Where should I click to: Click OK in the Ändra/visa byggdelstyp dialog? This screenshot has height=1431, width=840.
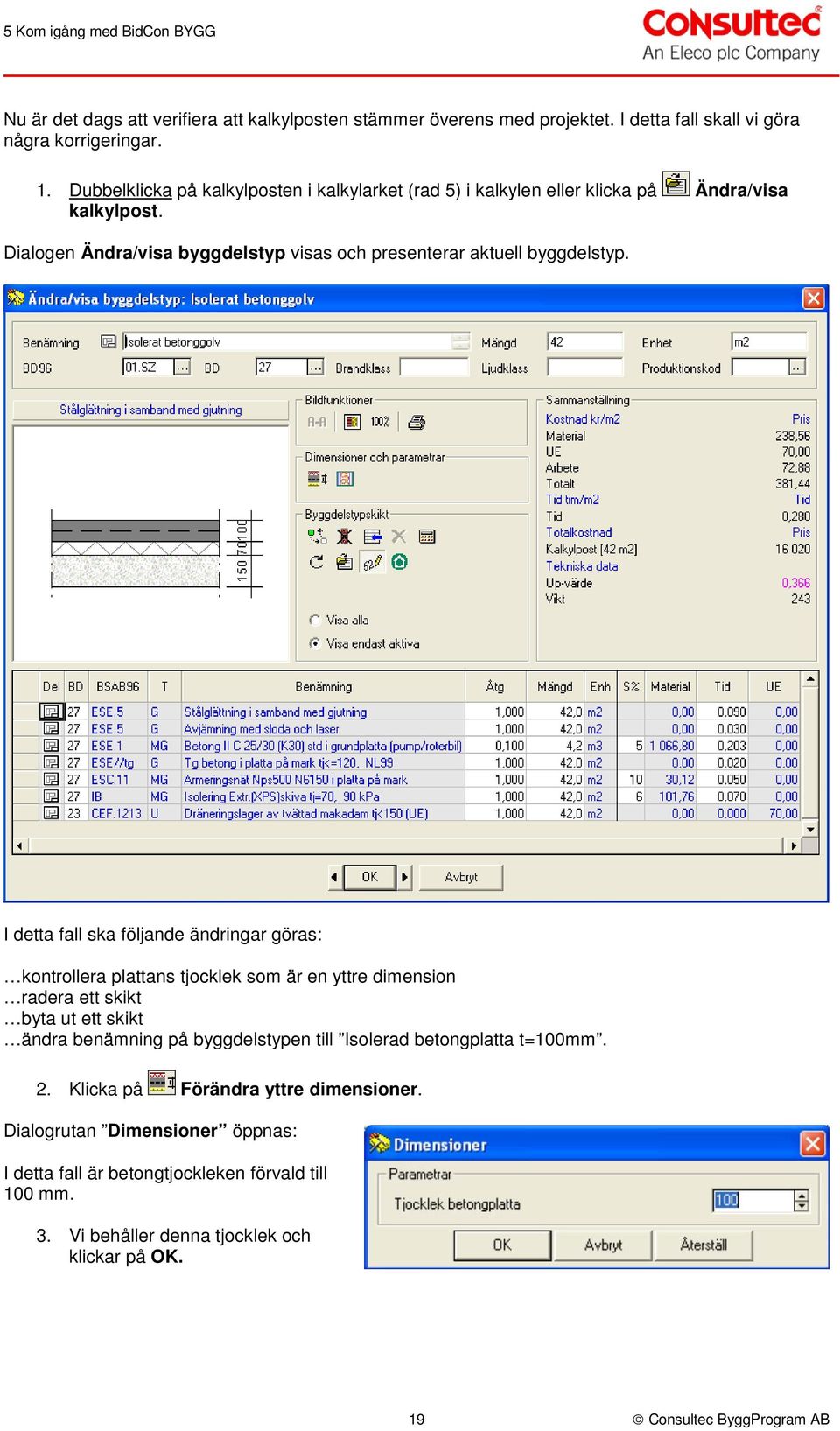(369, 877)
